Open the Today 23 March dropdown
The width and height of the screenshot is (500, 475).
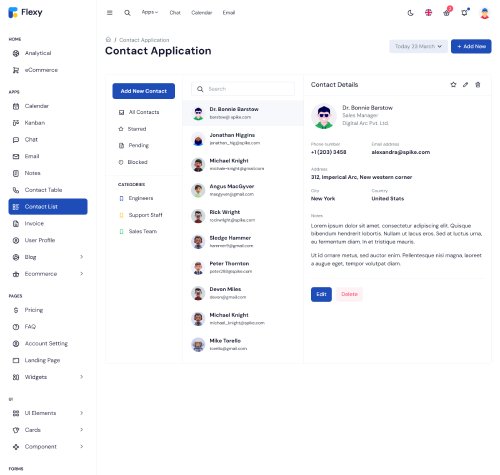tap(418, 46)
